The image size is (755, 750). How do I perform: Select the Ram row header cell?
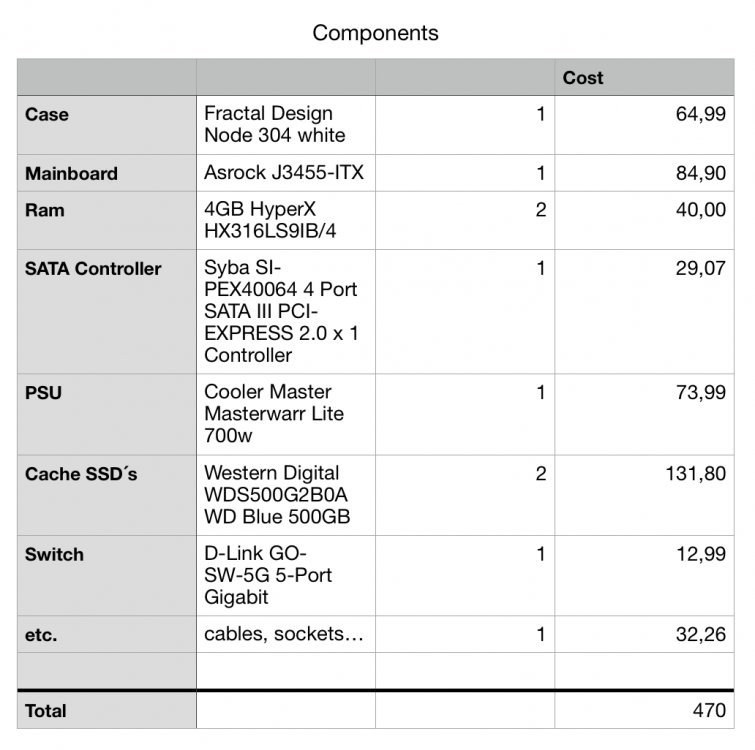pos(107,220)
